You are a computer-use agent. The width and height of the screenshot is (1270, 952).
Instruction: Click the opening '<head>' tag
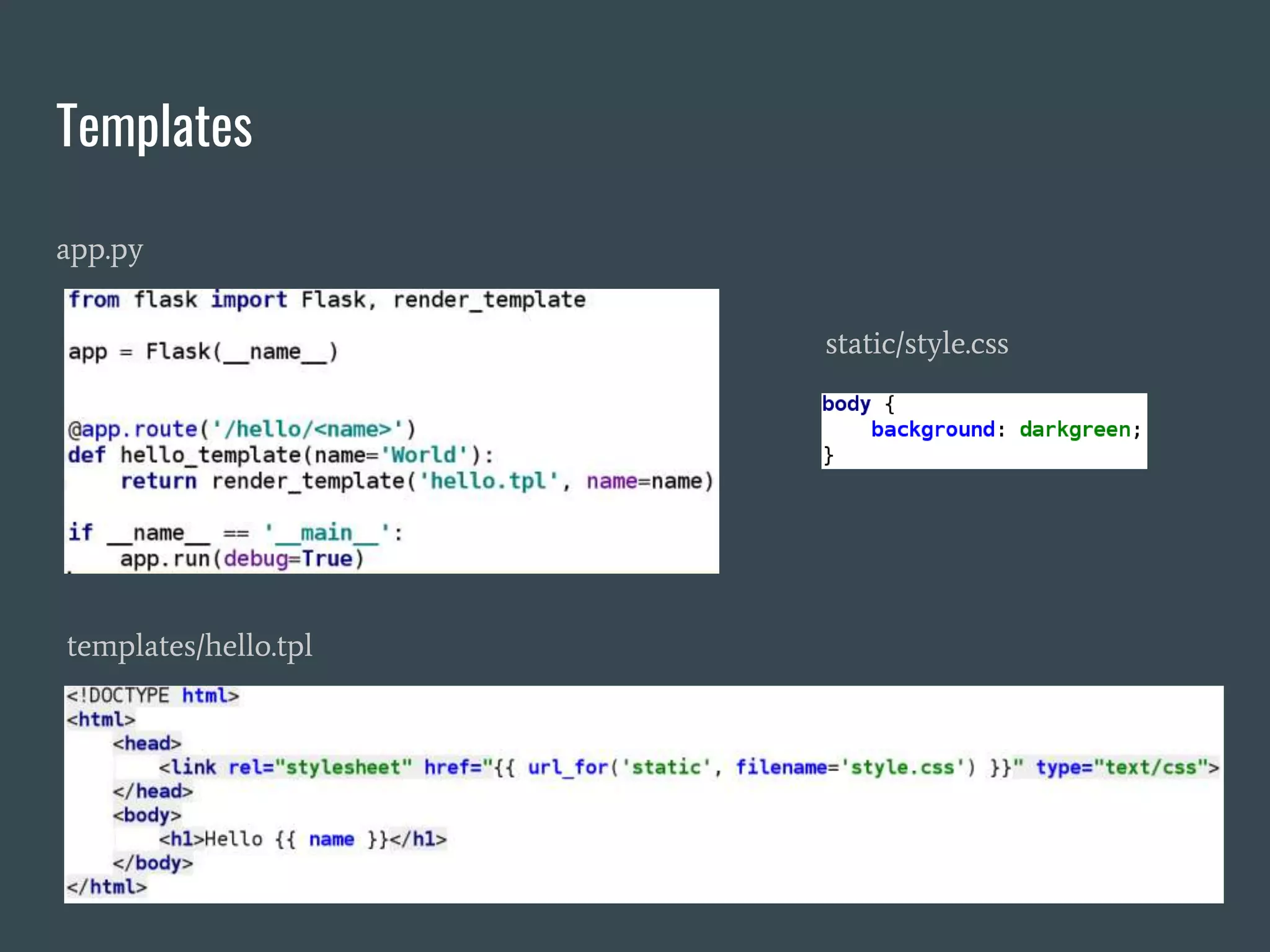(147, 743)
